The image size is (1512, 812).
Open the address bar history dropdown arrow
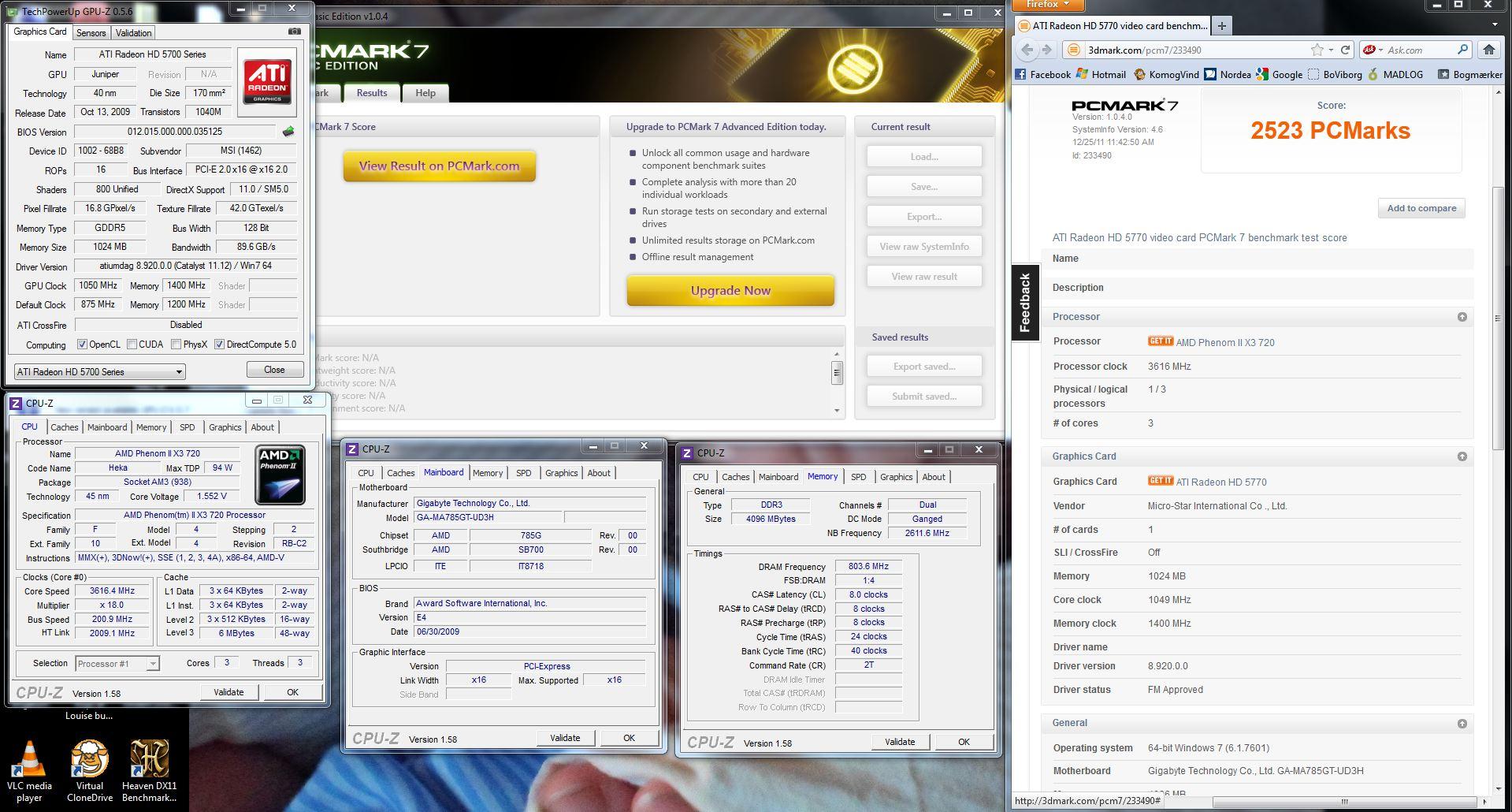tap(1331, 50)
